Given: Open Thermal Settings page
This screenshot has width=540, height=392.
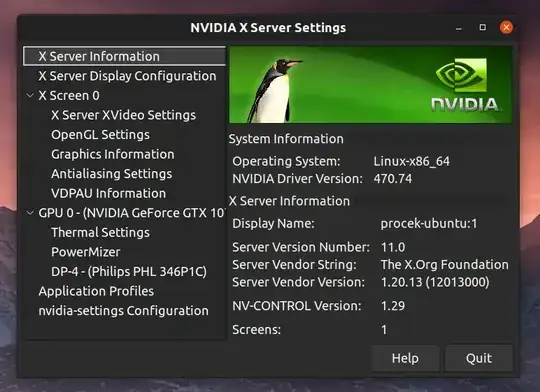Looking at the screenshot, I should click(x=100, y=233).
